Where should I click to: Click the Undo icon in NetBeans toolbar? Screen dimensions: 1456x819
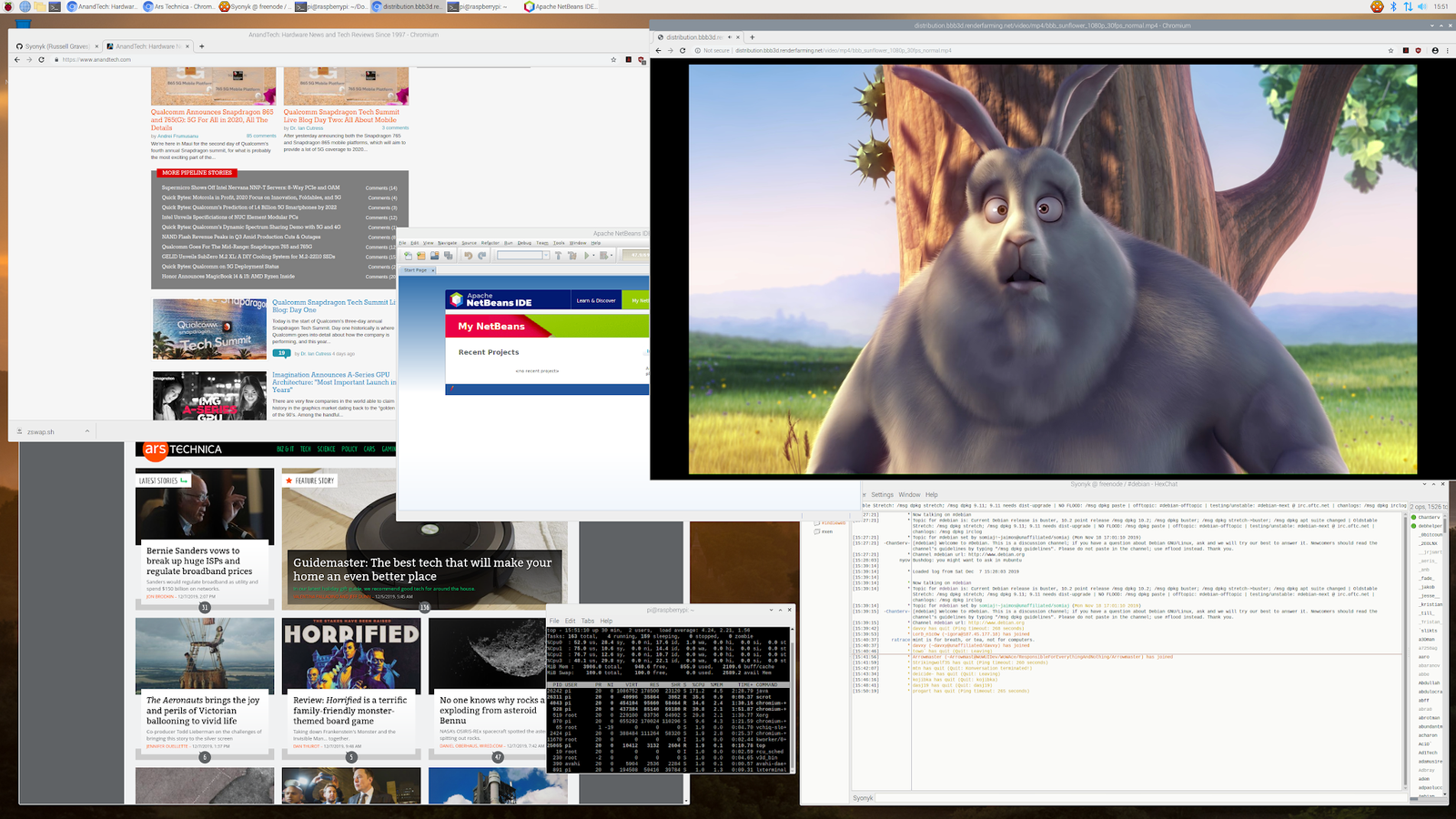coord(469,256)
